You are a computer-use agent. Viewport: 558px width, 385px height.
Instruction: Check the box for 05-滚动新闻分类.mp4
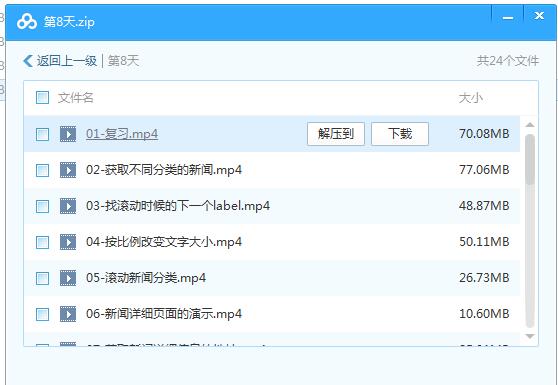pyautogui.click(x=42, y=278)
